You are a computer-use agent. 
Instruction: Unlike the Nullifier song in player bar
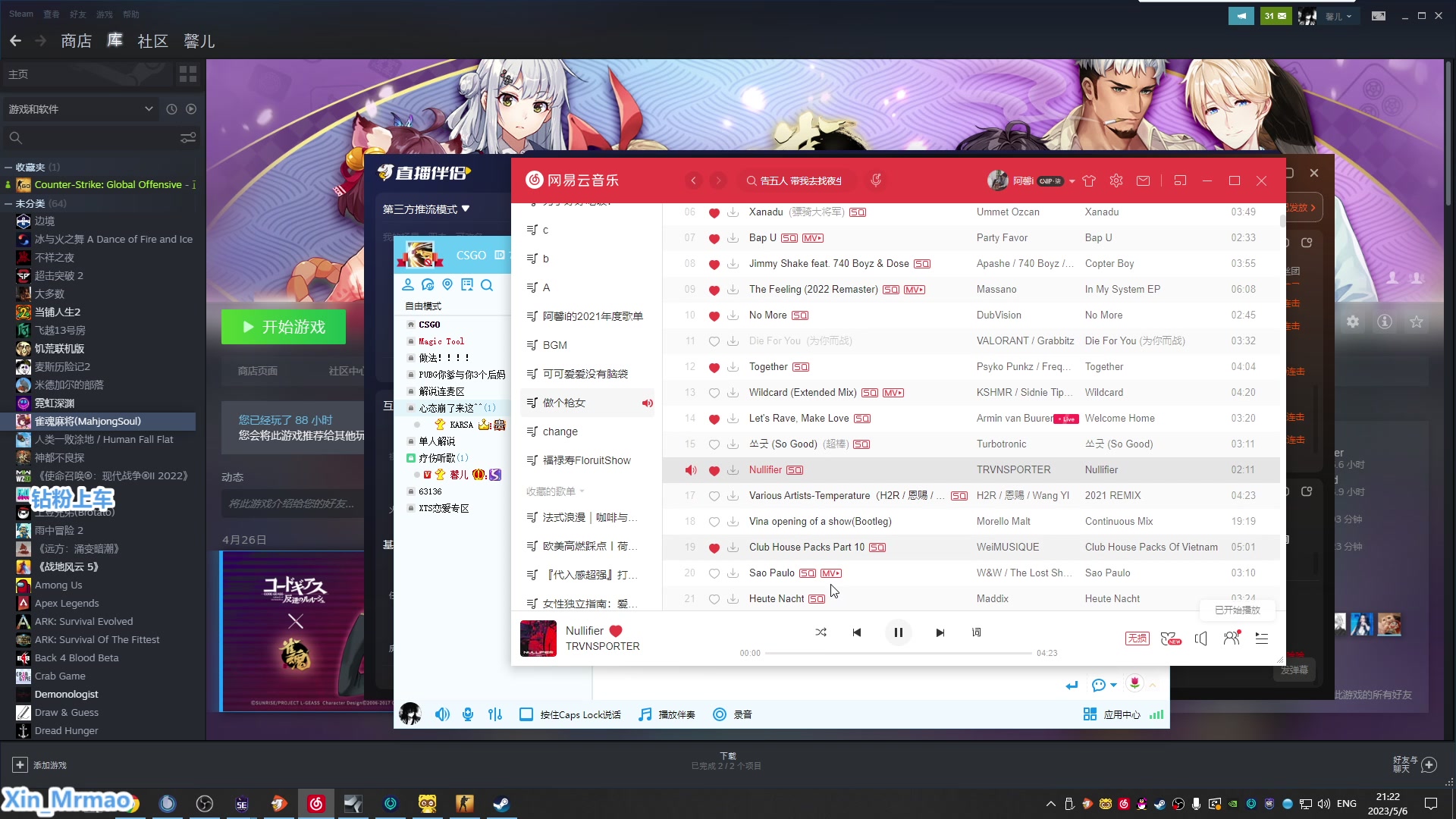616,631
